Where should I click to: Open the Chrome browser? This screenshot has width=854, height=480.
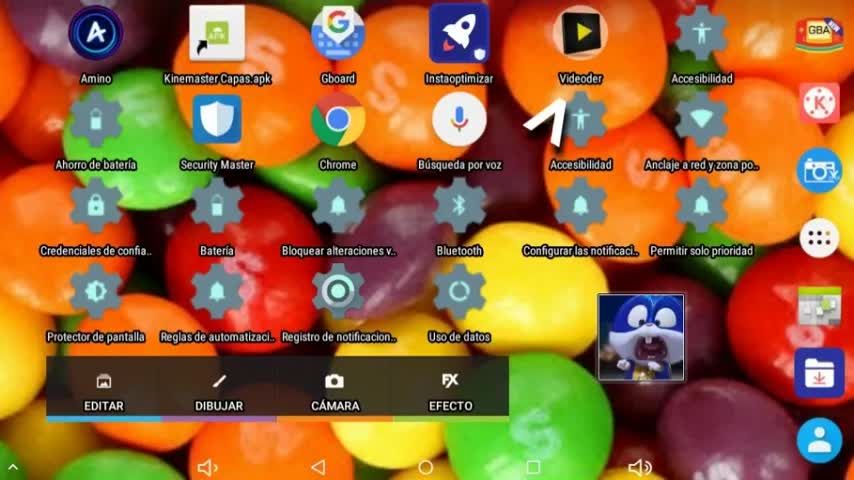click(x=337, y=121)
